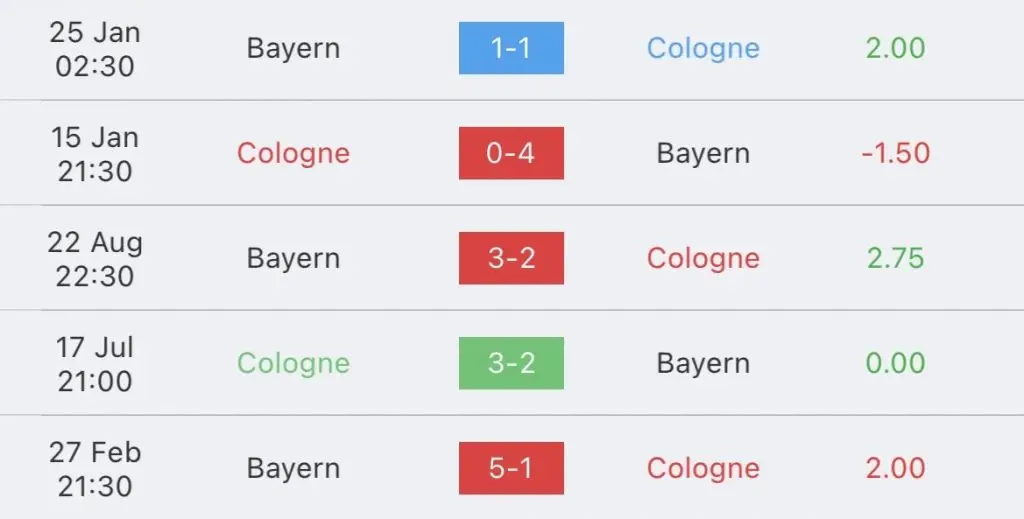This screenshot has width=1024, height=519.
Task: Click blue Cologne in 25 Jan match
Action: click(x=703, y=48)
